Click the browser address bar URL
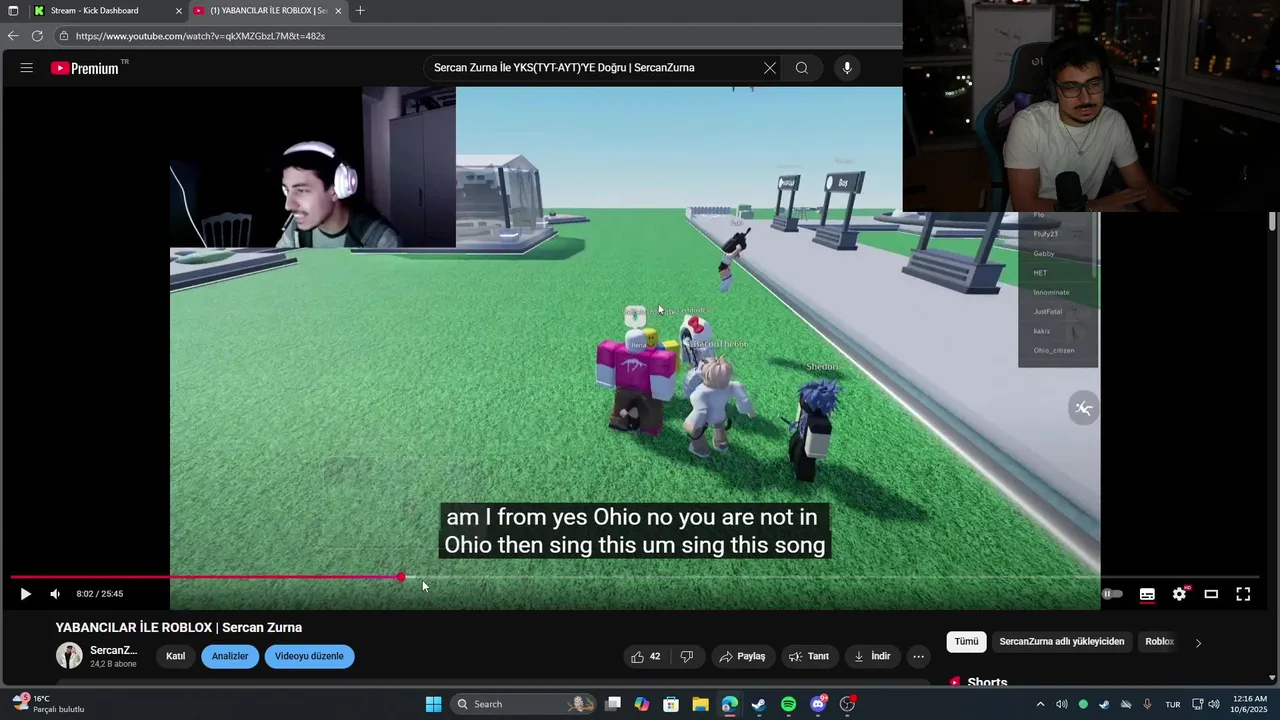 (200, 36)
